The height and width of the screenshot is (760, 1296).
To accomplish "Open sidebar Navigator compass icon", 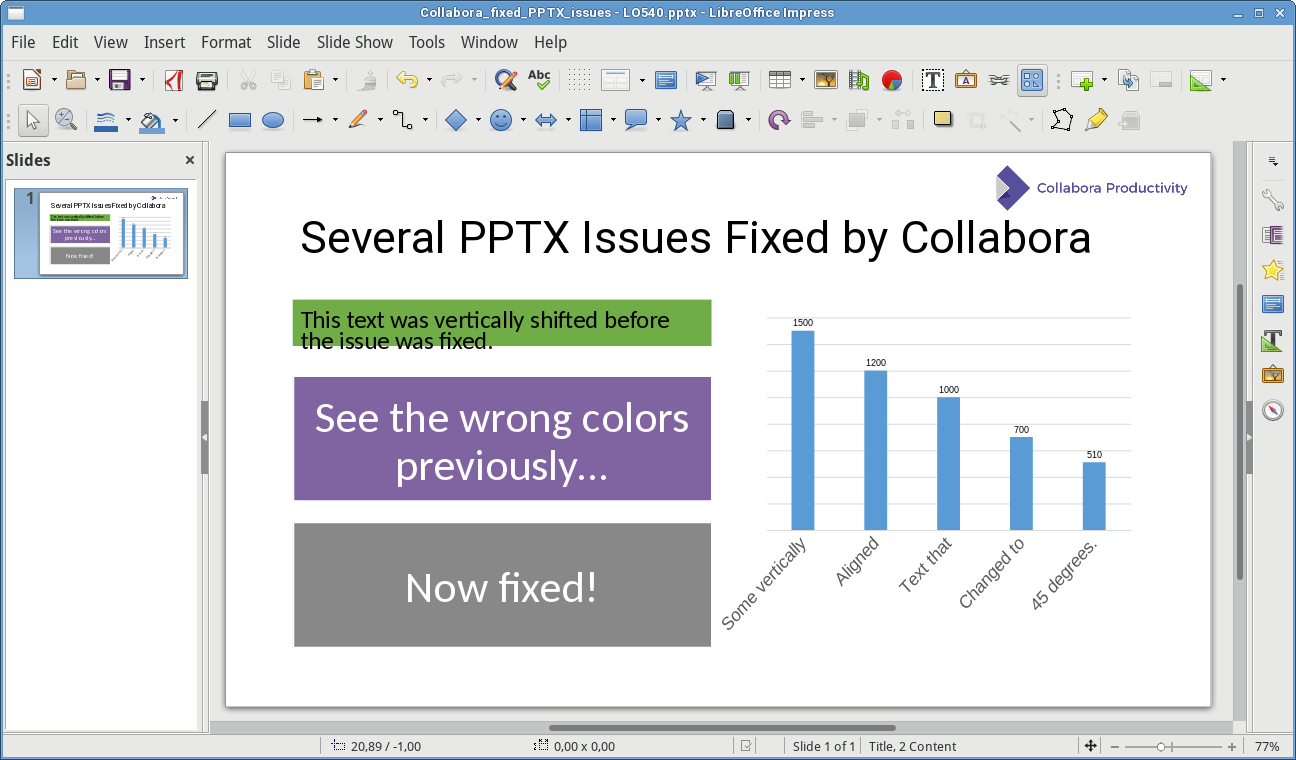I will point(1273,410).
